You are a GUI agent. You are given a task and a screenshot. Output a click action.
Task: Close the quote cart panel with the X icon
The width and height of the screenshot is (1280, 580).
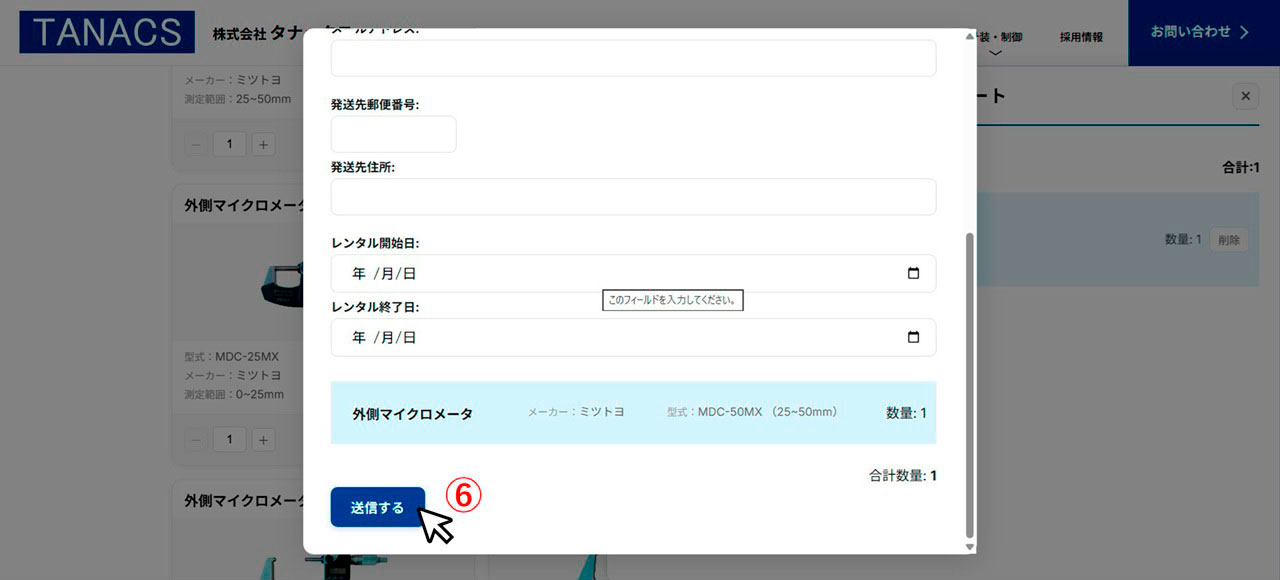1245,96
